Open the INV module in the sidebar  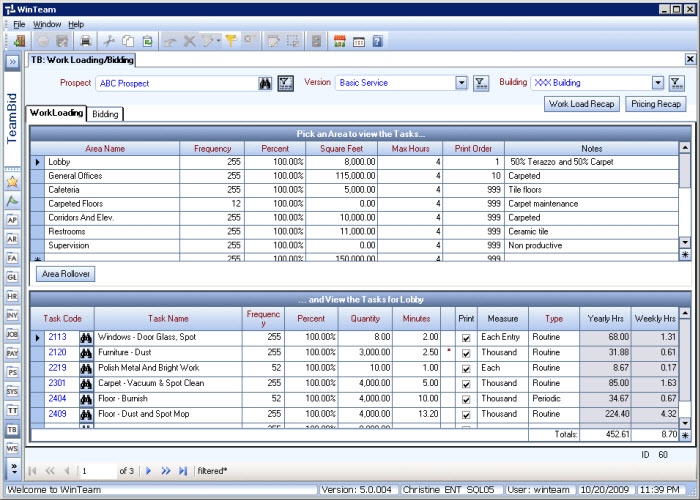point(12,315)
